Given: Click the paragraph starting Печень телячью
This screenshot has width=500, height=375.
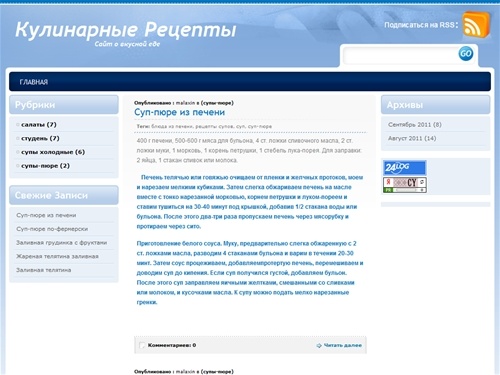Looking at the screenshot, I should coord(250,202).
